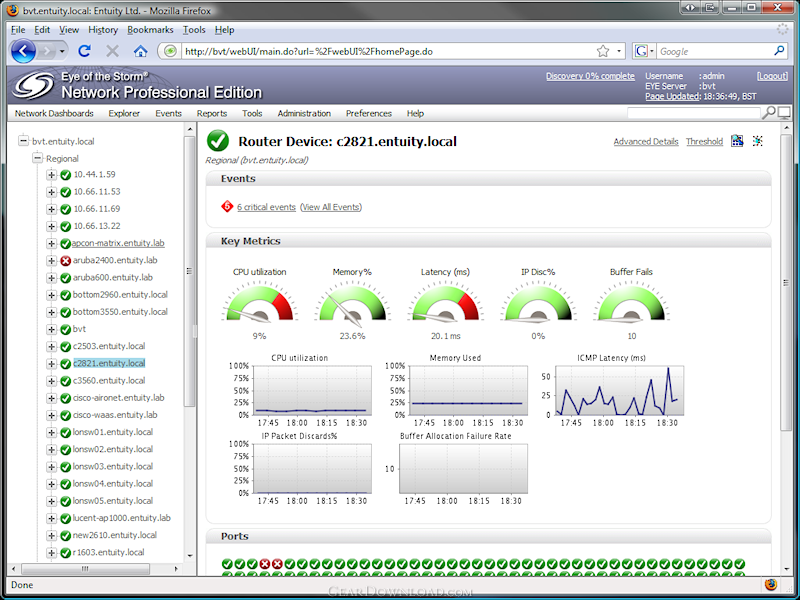Click the green status icon of 10.44.1.59
Screen dimensions: 800x600
65,175
